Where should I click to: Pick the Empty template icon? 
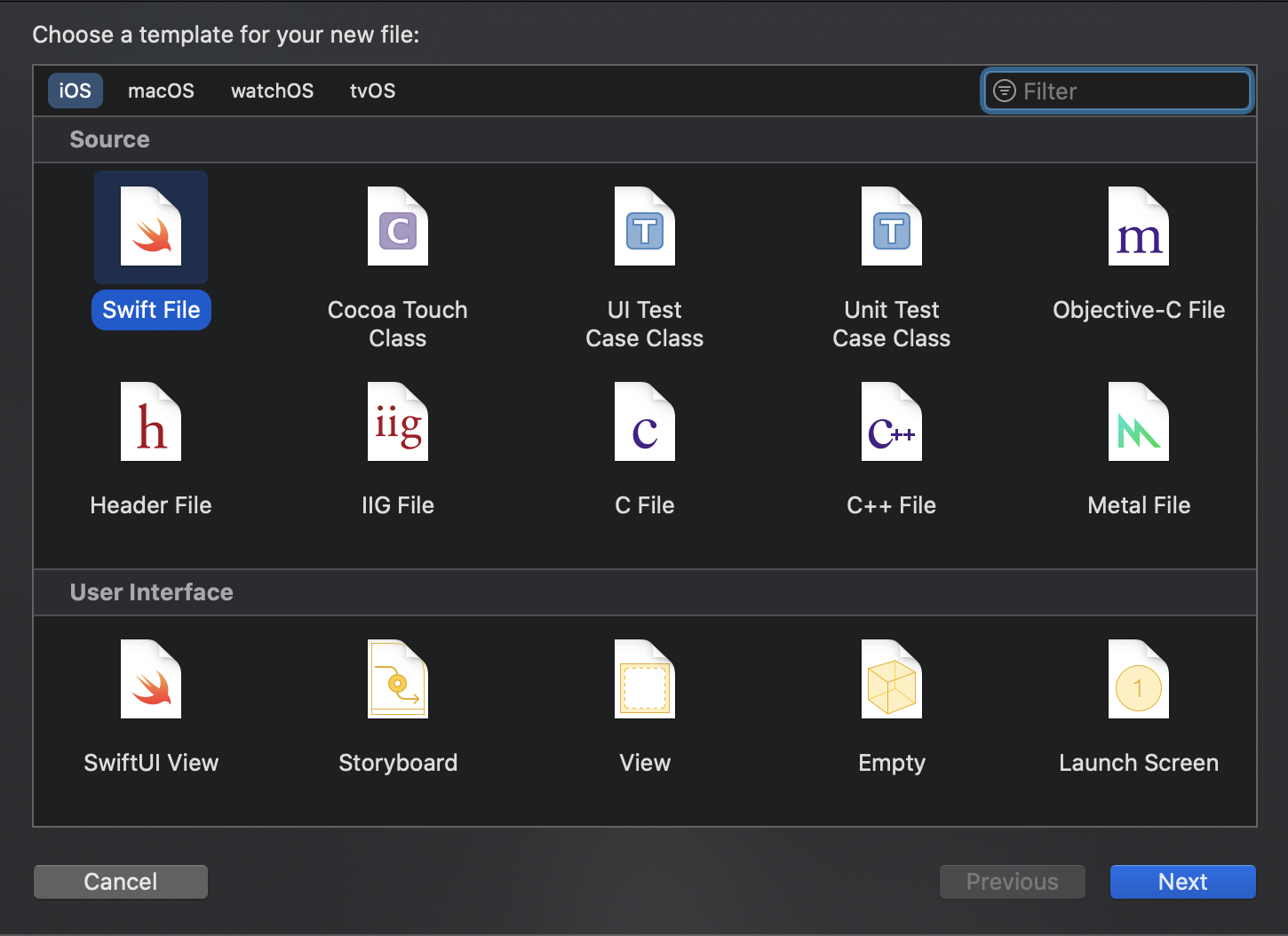click(x=892, y=679)
